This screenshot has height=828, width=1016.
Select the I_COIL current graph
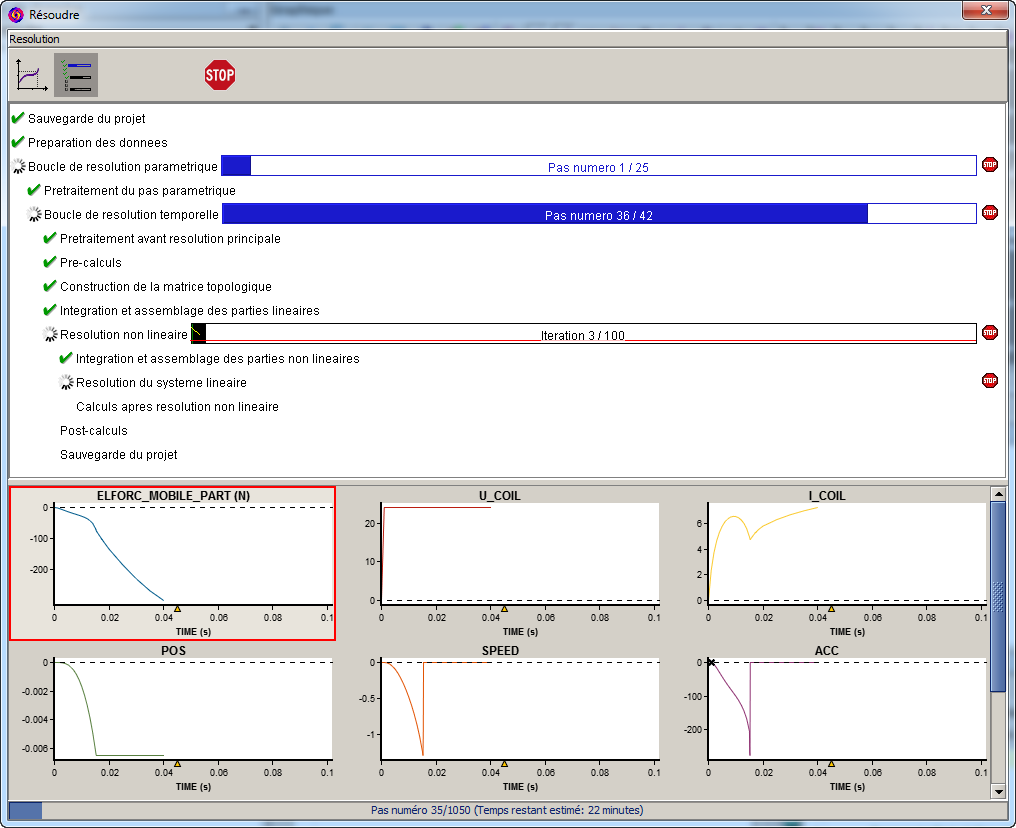(826, 563)
